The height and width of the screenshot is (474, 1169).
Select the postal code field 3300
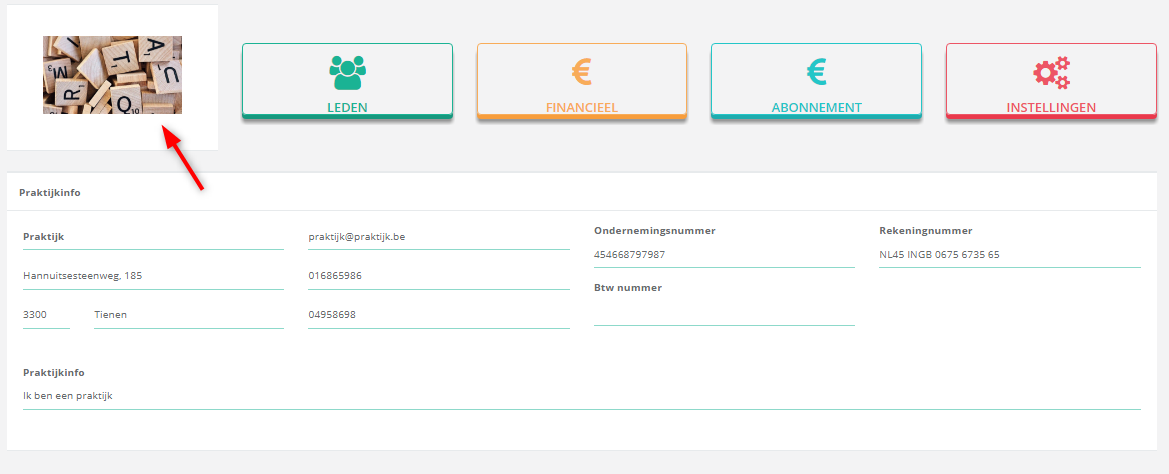click(46, 315)
